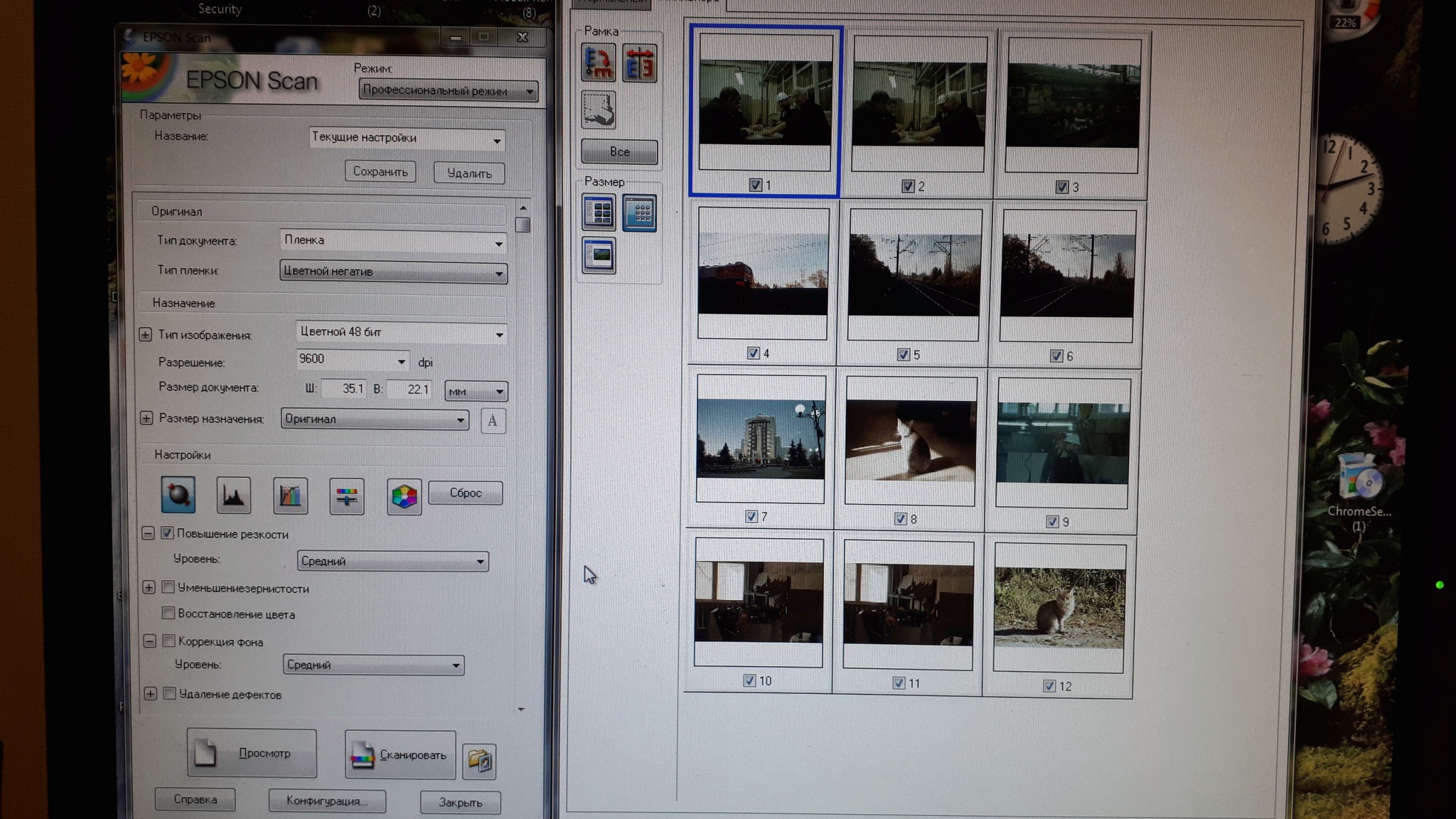Select thumbnail 8 with the cat in sunlight

click(911, 441)
